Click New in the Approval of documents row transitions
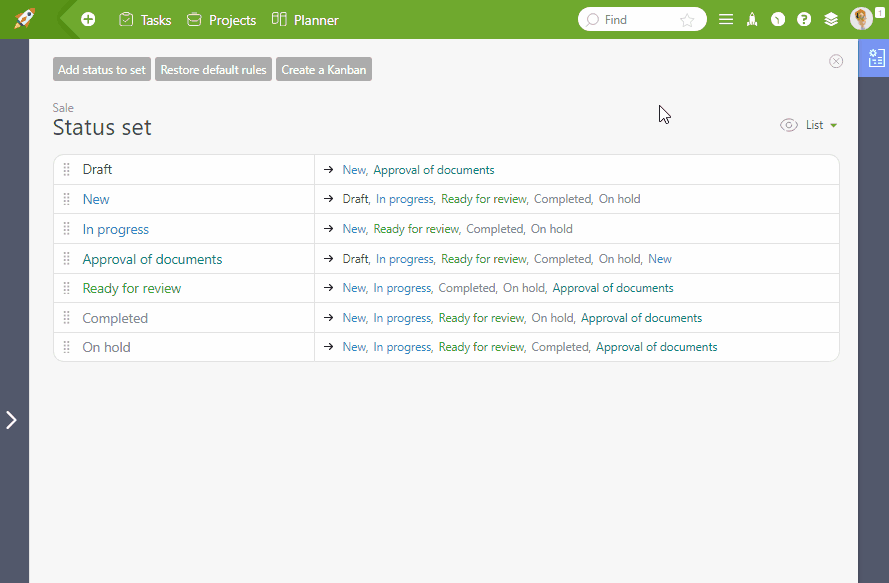 660,259
